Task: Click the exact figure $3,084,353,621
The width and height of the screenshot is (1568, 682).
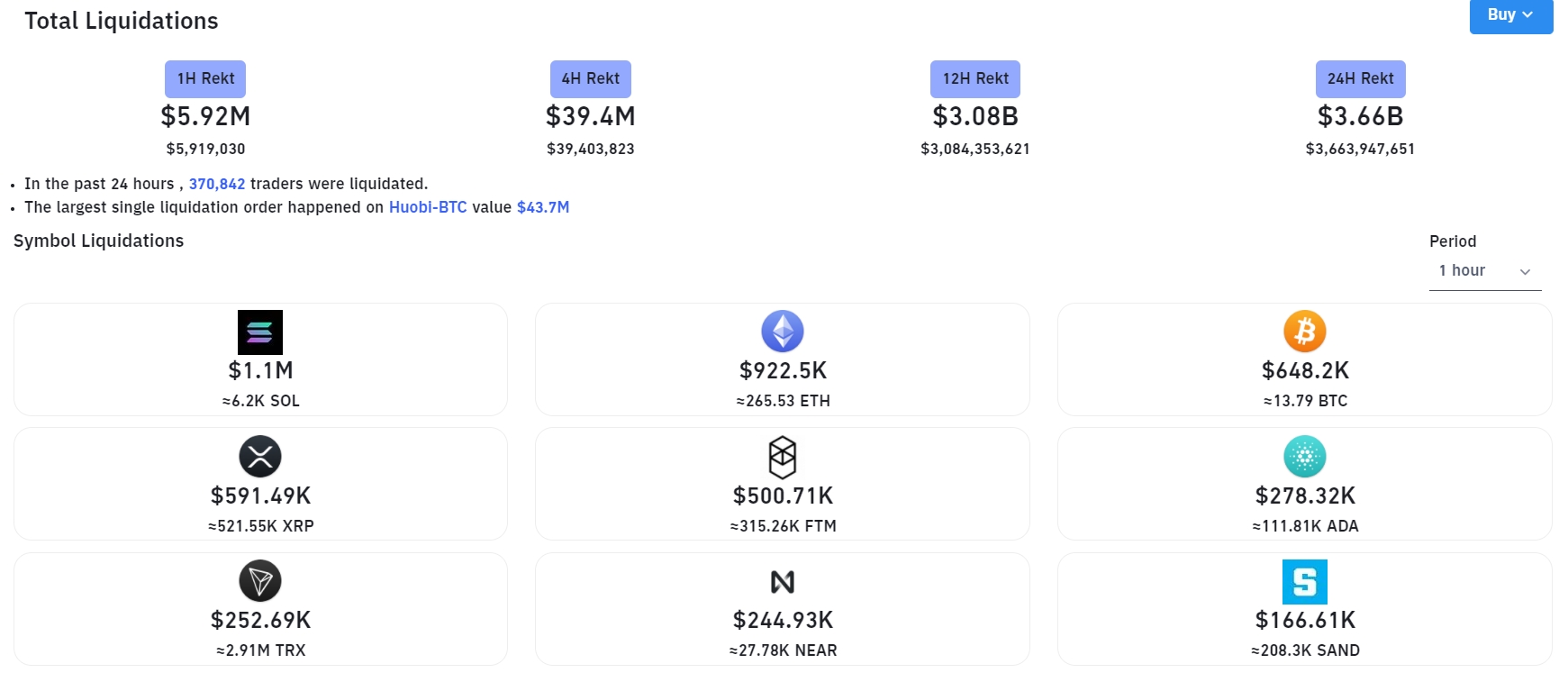Action: pos(975,149)
